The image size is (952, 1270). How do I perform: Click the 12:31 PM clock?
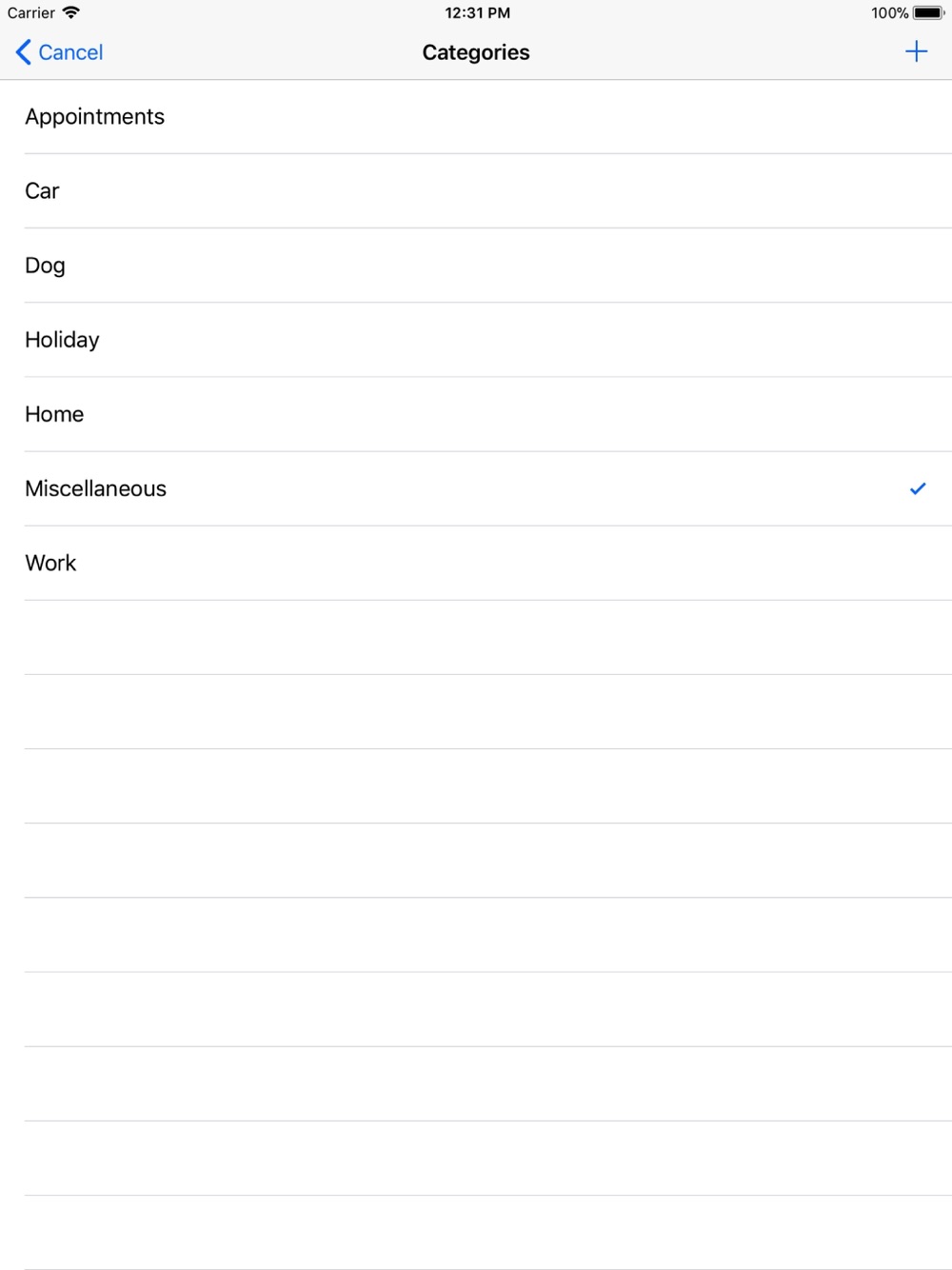pyautogui.click(x=477, y=12)
